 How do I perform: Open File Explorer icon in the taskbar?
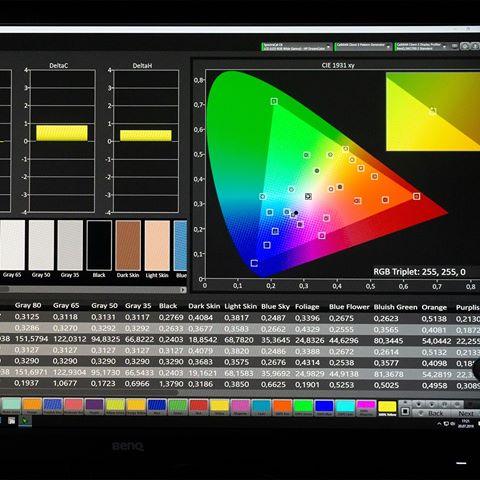click(x=11, y=420)
